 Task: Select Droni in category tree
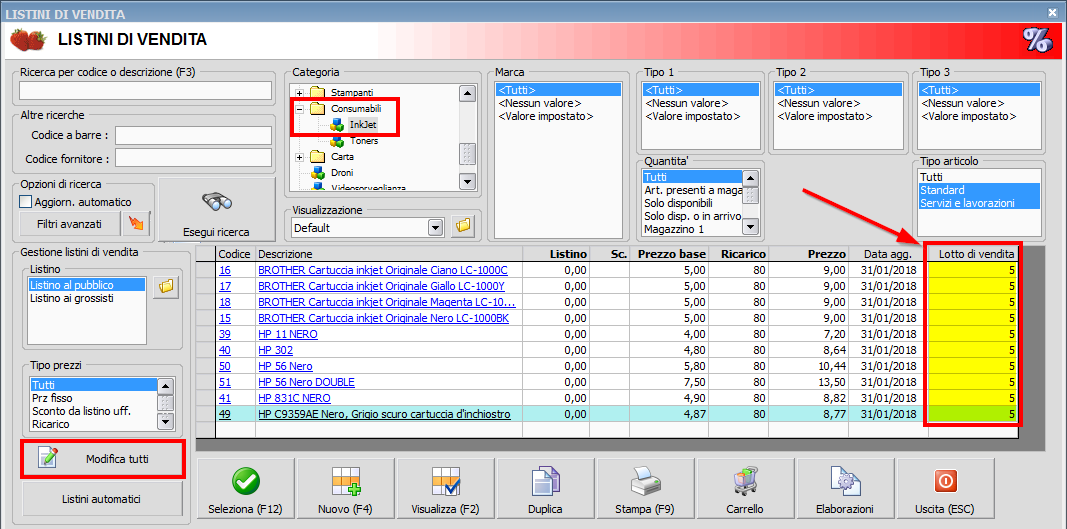click(342, 173)
